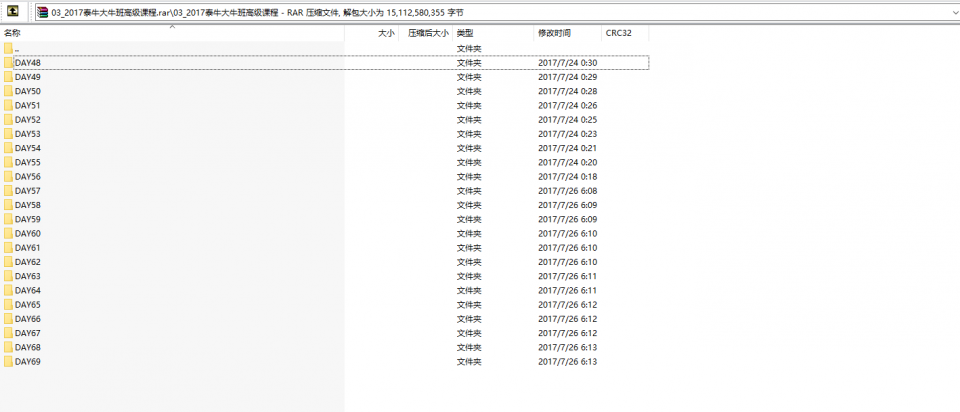Click the DAY50 folder name
Viewport: 960px width, 412px height.
click(28, 91)
